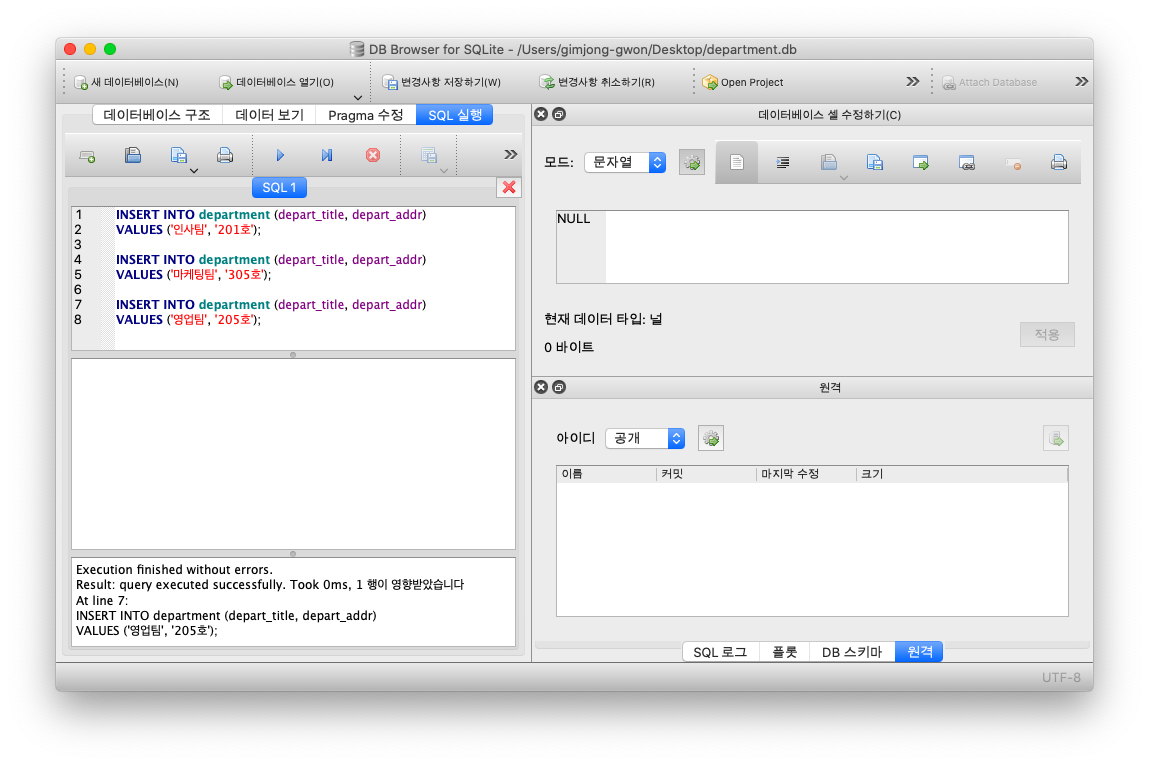Click the empty query results pane
This screenshot has width=1149, height=765.
293,454
